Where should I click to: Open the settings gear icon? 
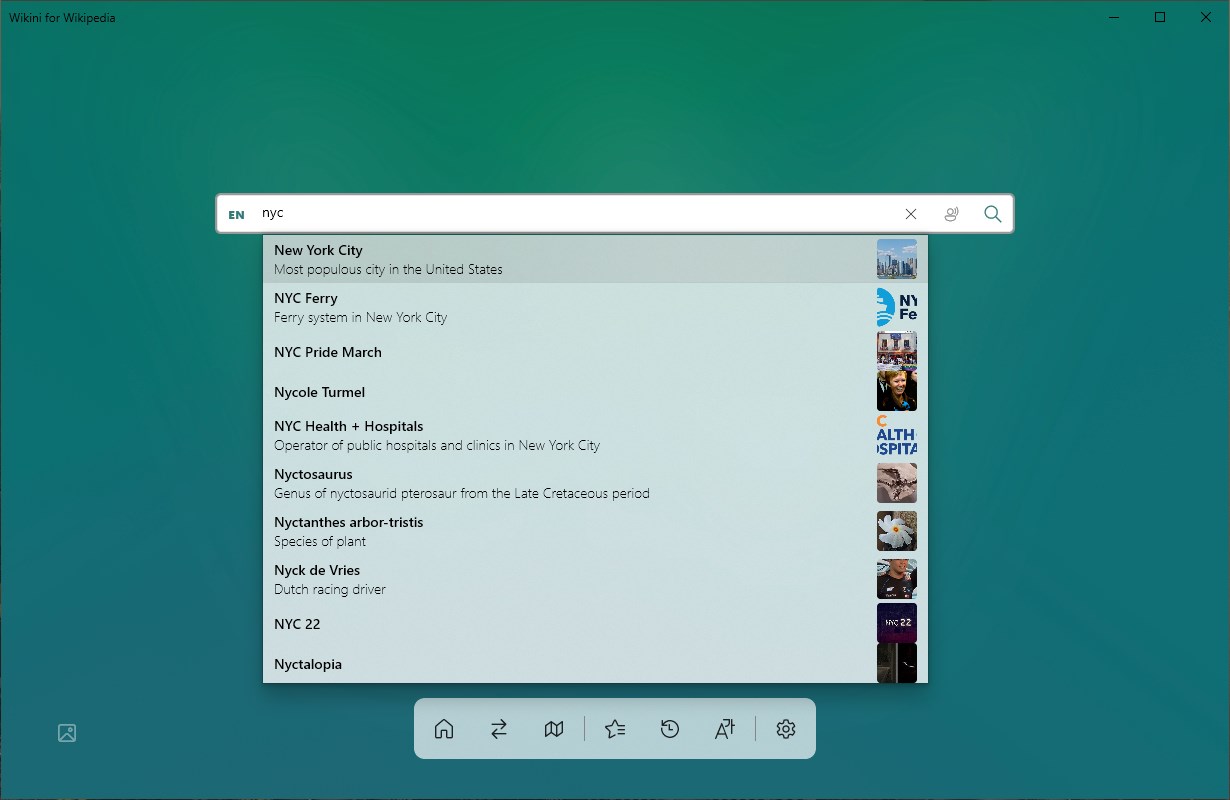[x=786, y=729]
